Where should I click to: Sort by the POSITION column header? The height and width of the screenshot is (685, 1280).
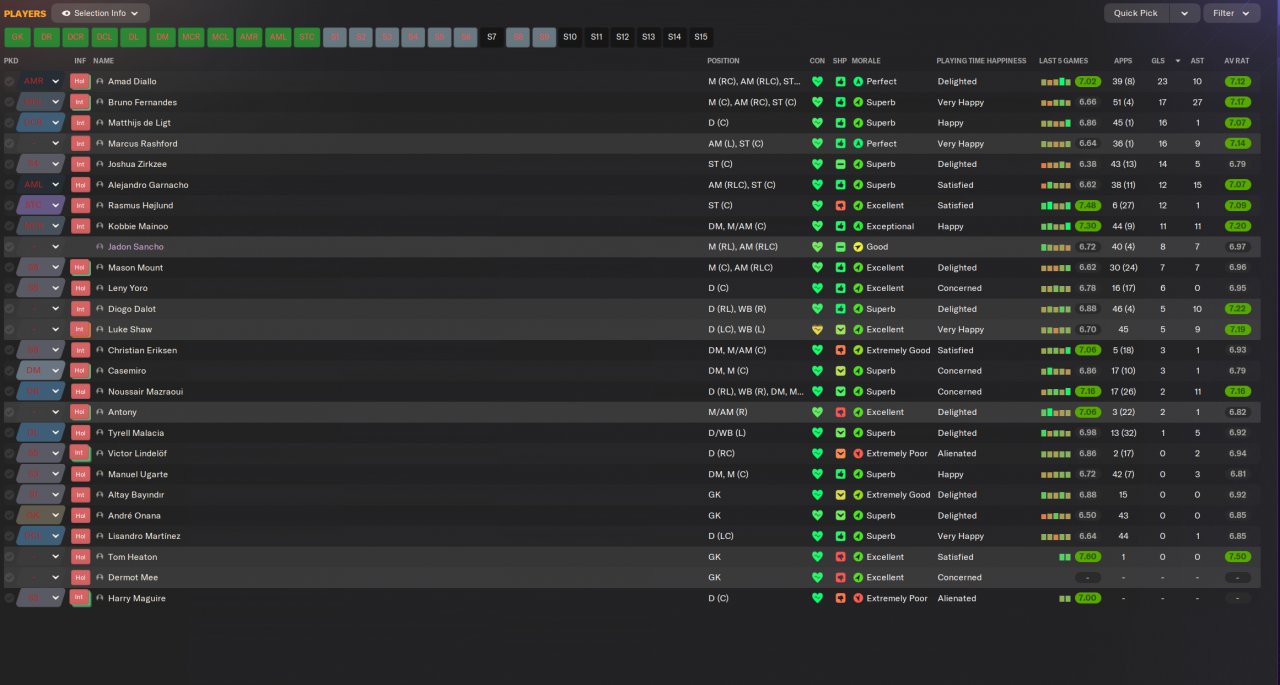coord(724,61)
